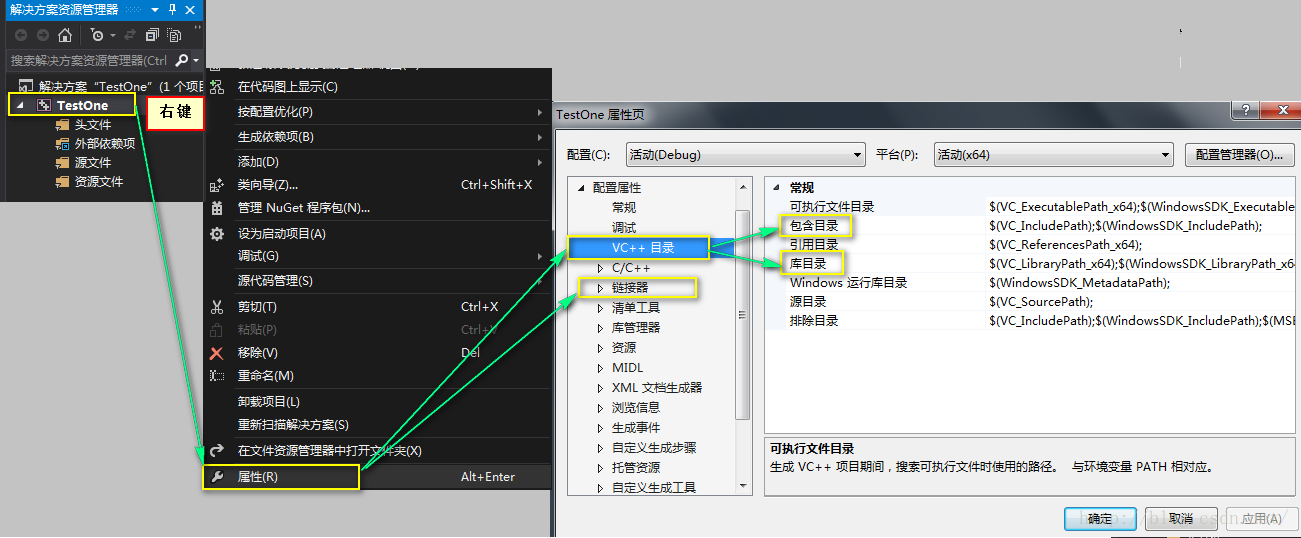This screenshot has height=538, width=1301.
Task: Choose 卸载项目(L) in context menu
Action: 378,402
